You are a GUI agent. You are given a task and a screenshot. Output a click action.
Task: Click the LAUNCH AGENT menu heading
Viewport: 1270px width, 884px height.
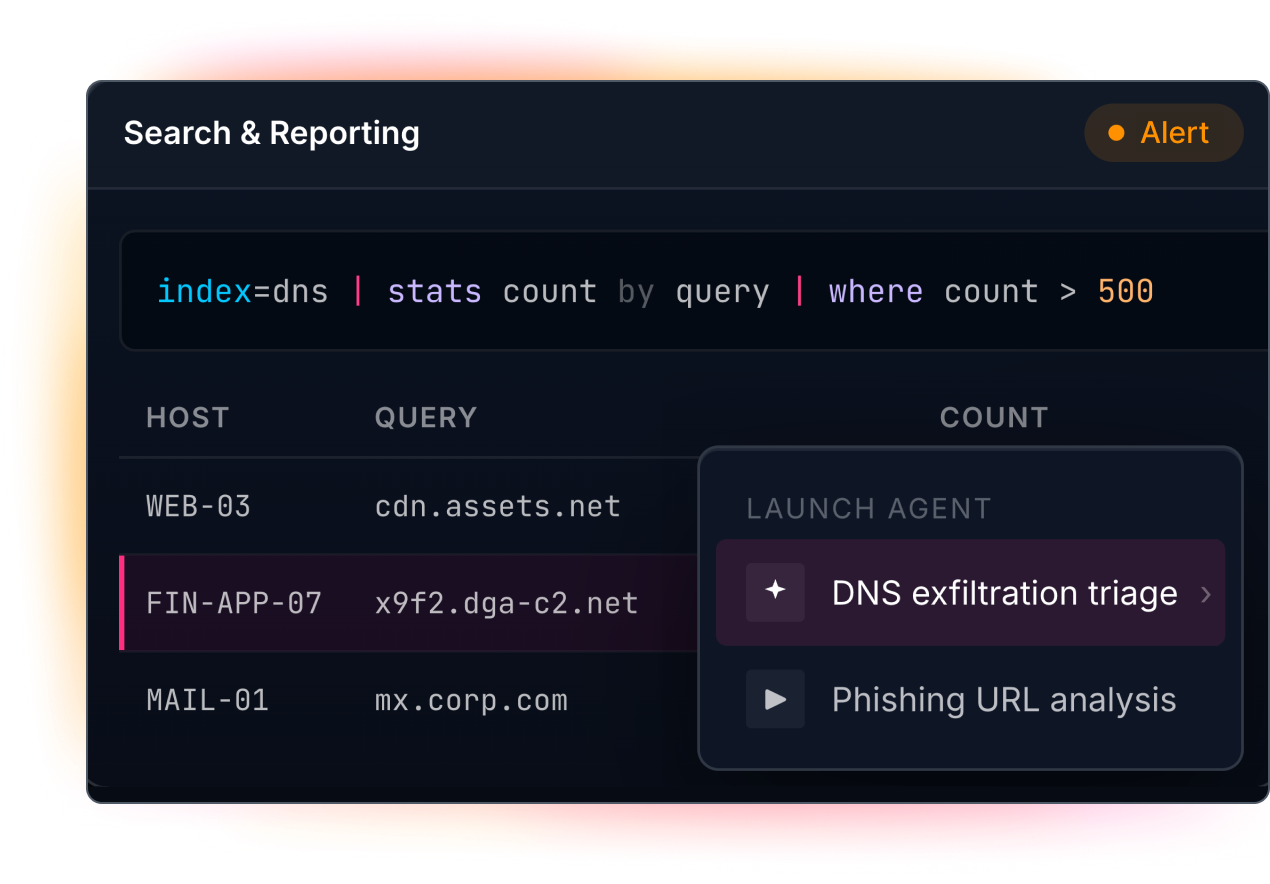coord(868,508)
